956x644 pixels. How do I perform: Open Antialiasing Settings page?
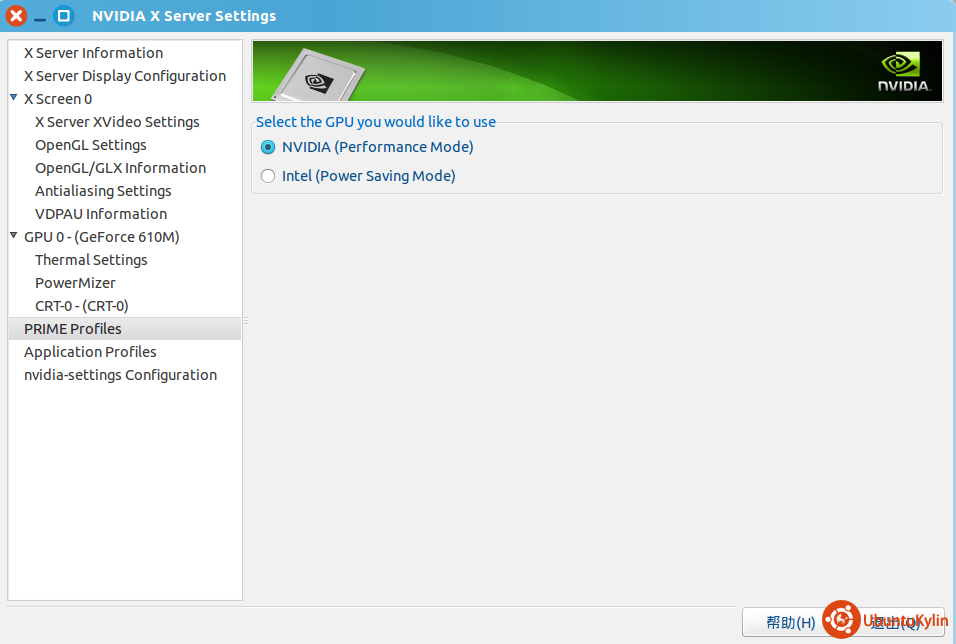pos(103,191)
